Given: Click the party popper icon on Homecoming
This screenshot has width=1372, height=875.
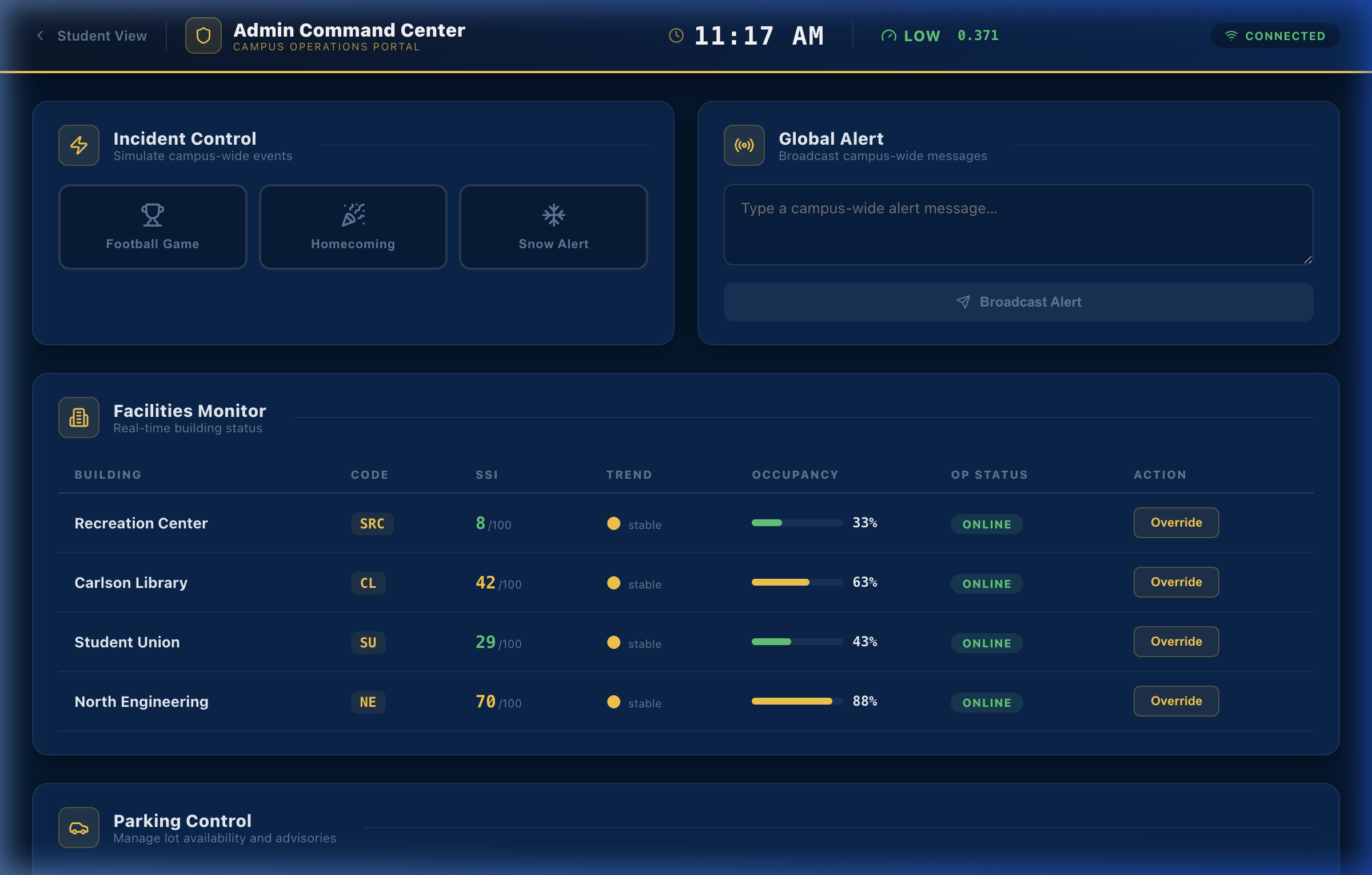Looking at the screenshot, I should pos(353,215).
